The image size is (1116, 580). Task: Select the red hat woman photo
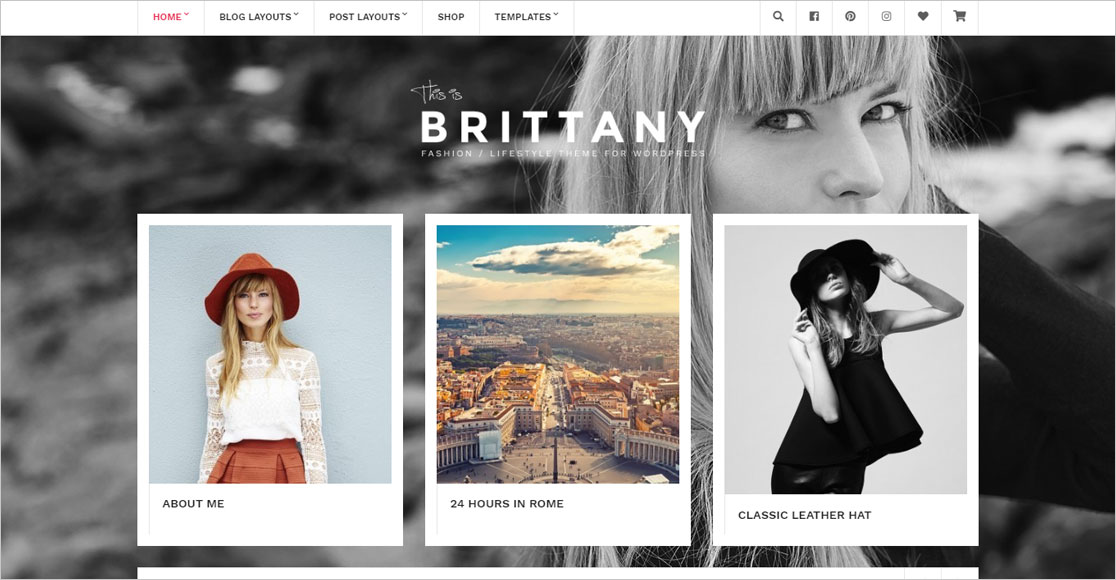coord(270,354)
